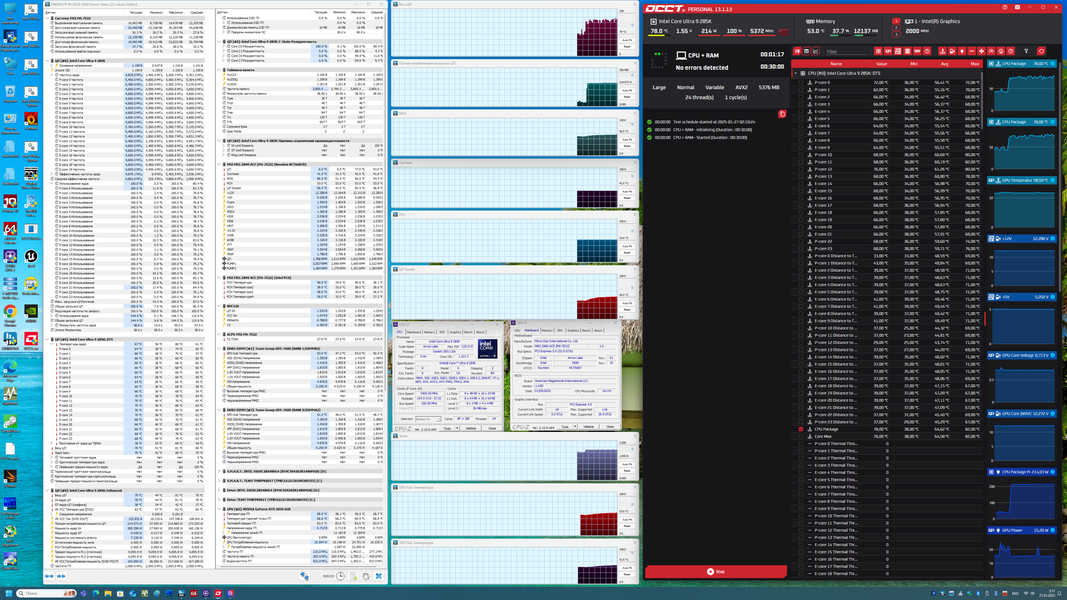Open Tools dropdown arrow in CPU-Z Mainboard window
This screenshot has height=600, width=1067.
click(x=575, y=427)
